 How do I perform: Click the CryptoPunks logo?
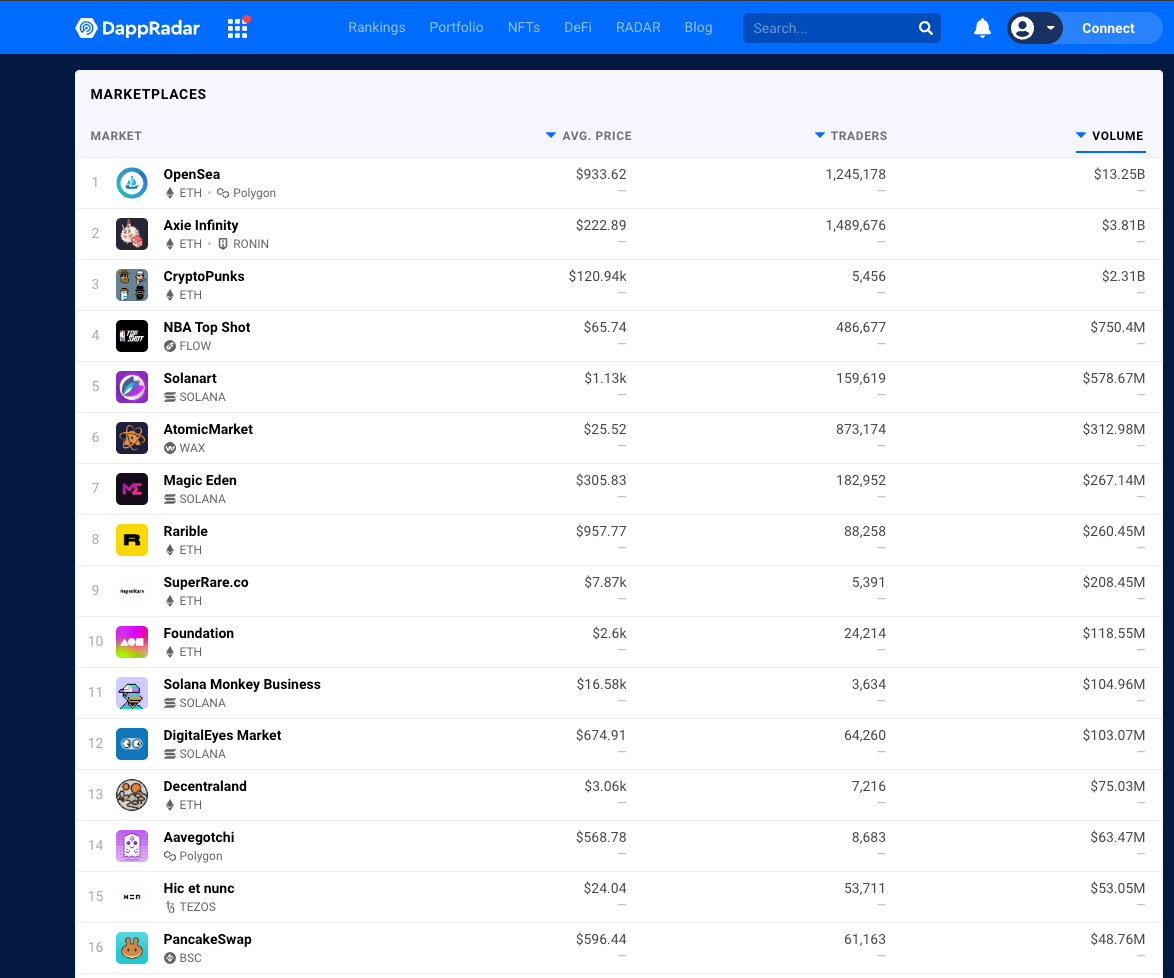pyautogui.click(x=132, y=285)
